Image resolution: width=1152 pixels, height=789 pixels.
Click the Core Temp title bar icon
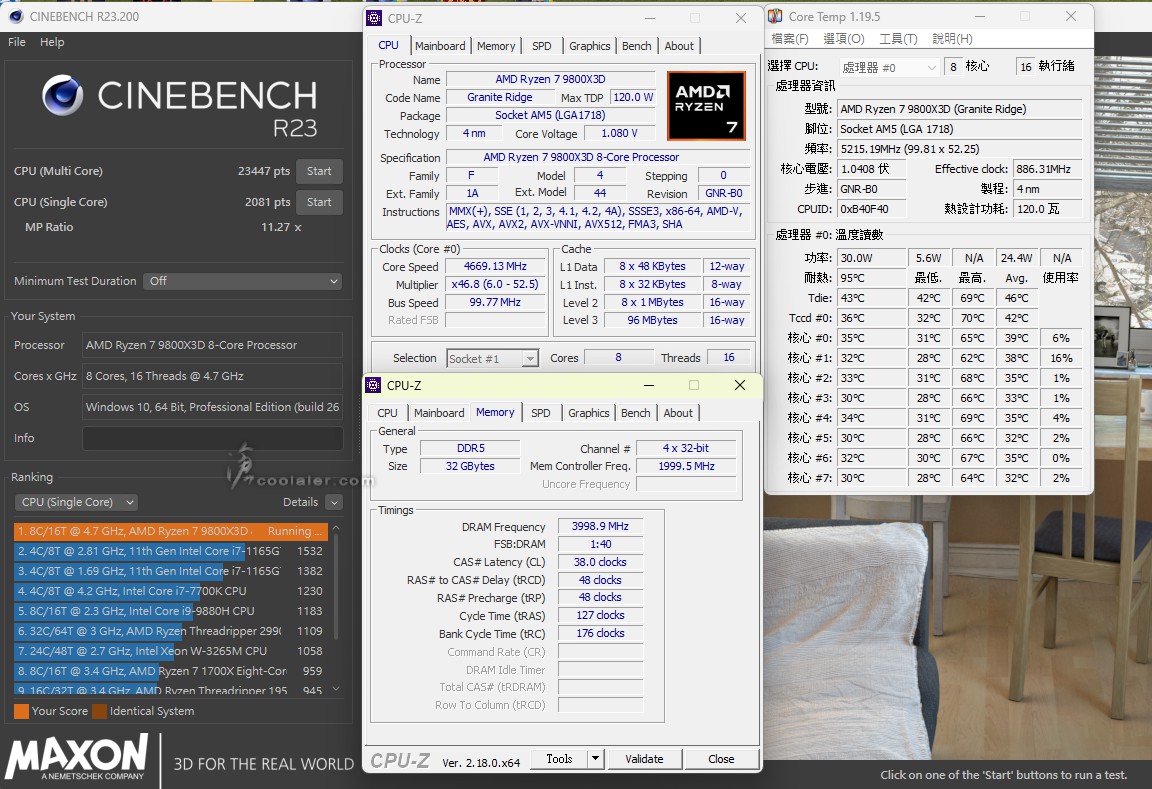[775, 17]
